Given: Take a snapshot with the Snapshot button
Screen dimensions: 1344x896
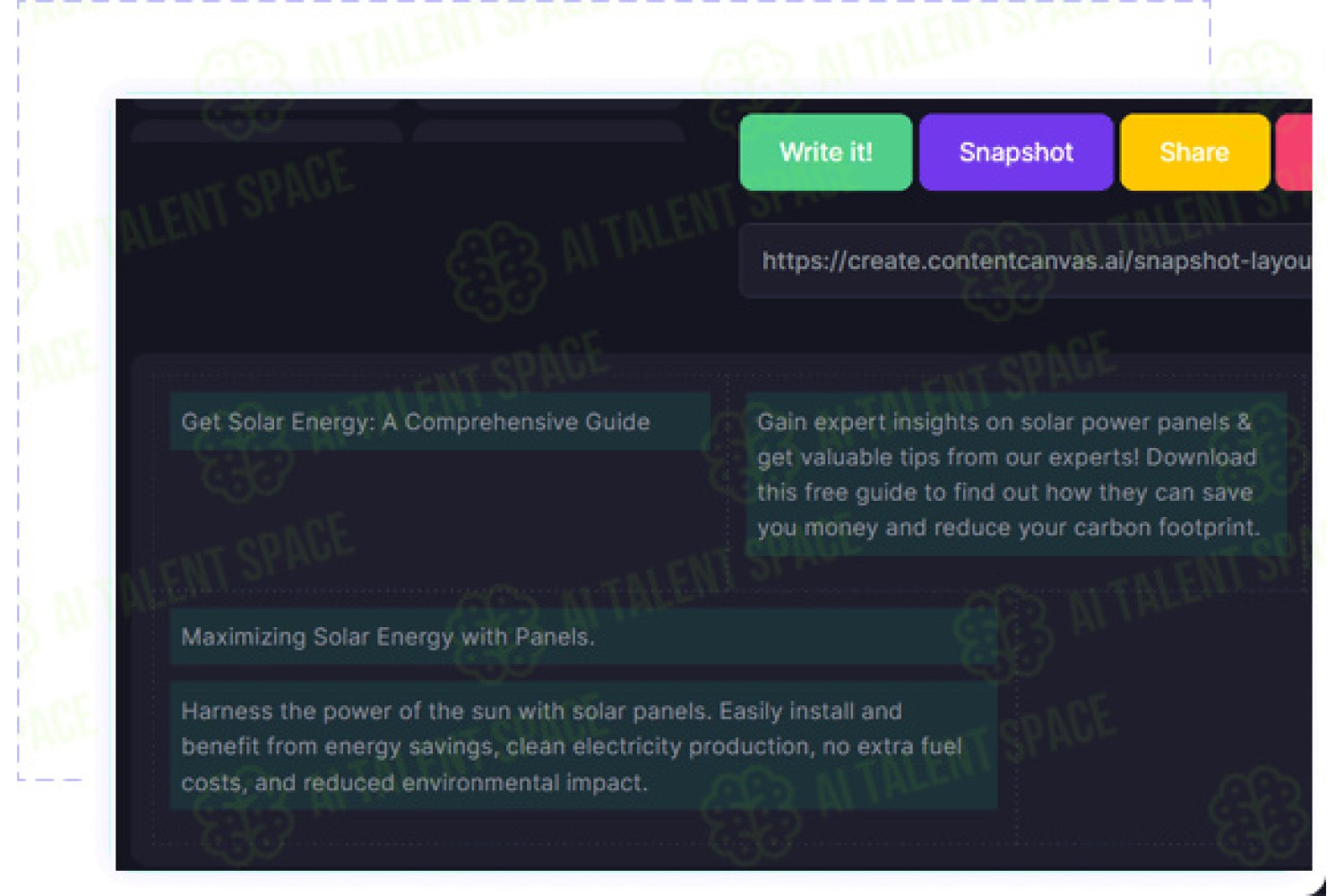Looking at the screenshot, I should [x=1016, y=152].
